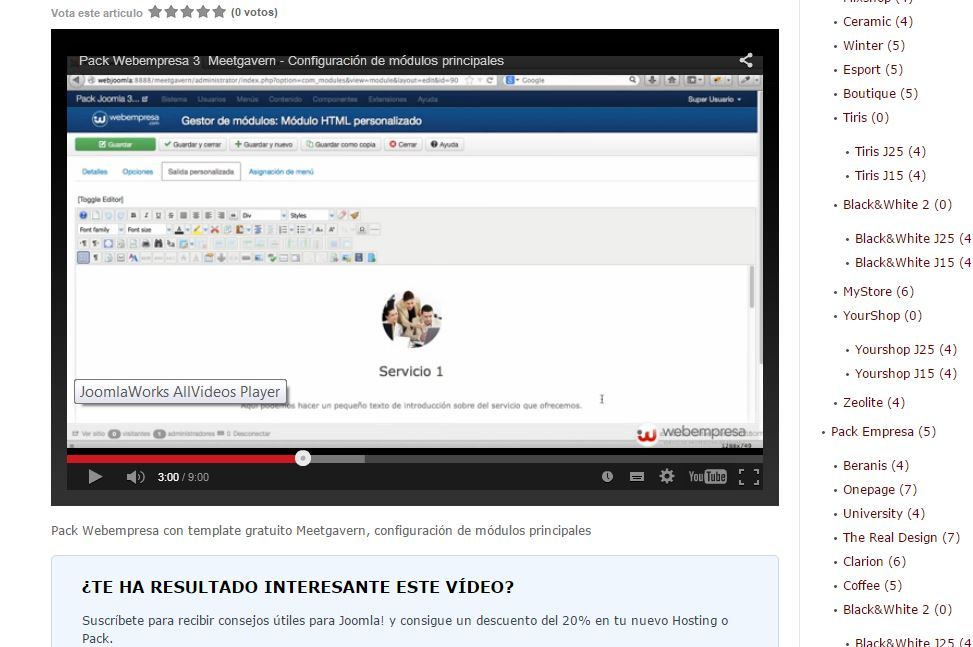The width and height of the screenshot is (973, 647).
Task: Click the video progress scrubber handle
Action: click(303, 458)
